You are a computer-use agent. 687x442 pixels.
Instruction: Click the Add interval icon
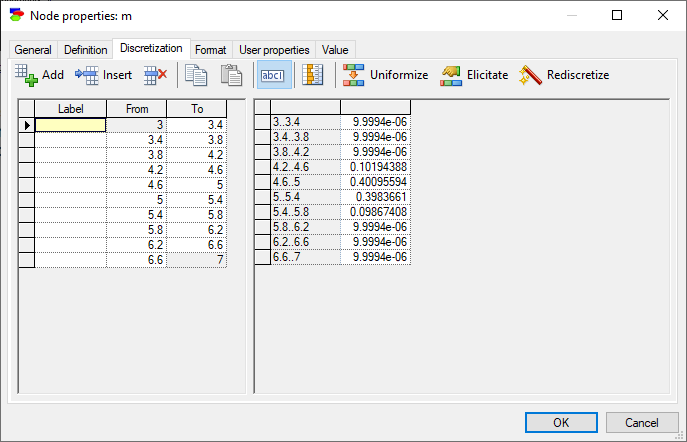(x=26, y=75)
